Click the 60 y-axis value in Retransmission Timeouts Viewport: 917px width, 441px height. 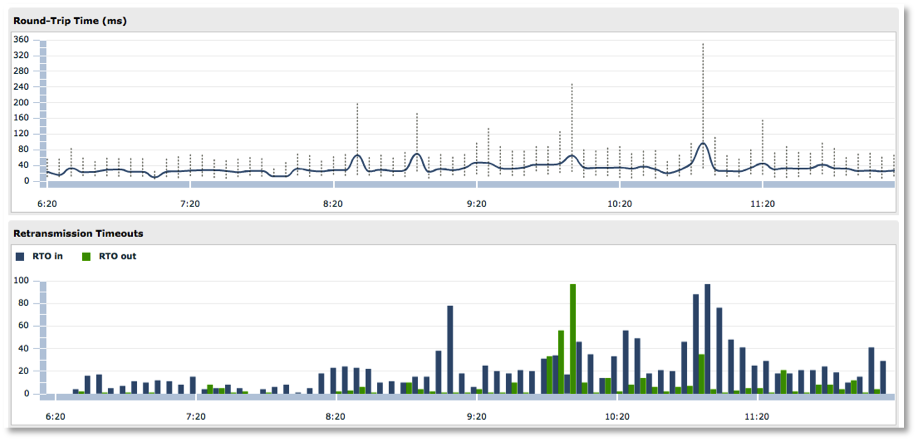[x=25, y=326]
